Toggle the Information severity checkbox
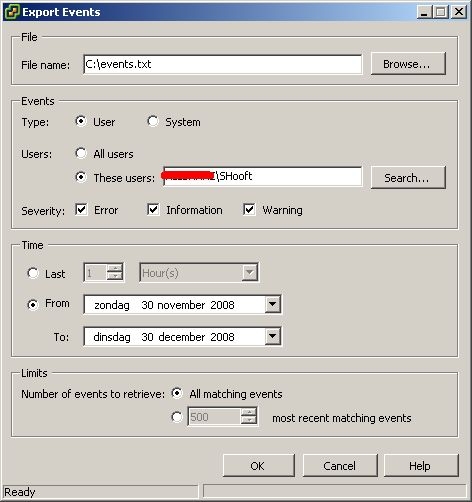 click(x=153, y=210)
